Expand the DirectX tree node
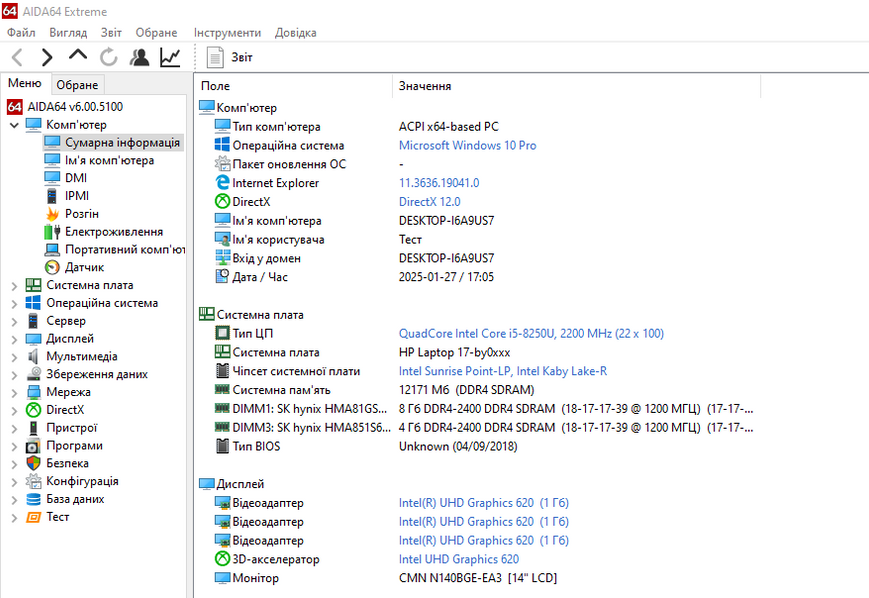 tap(14, 411)
